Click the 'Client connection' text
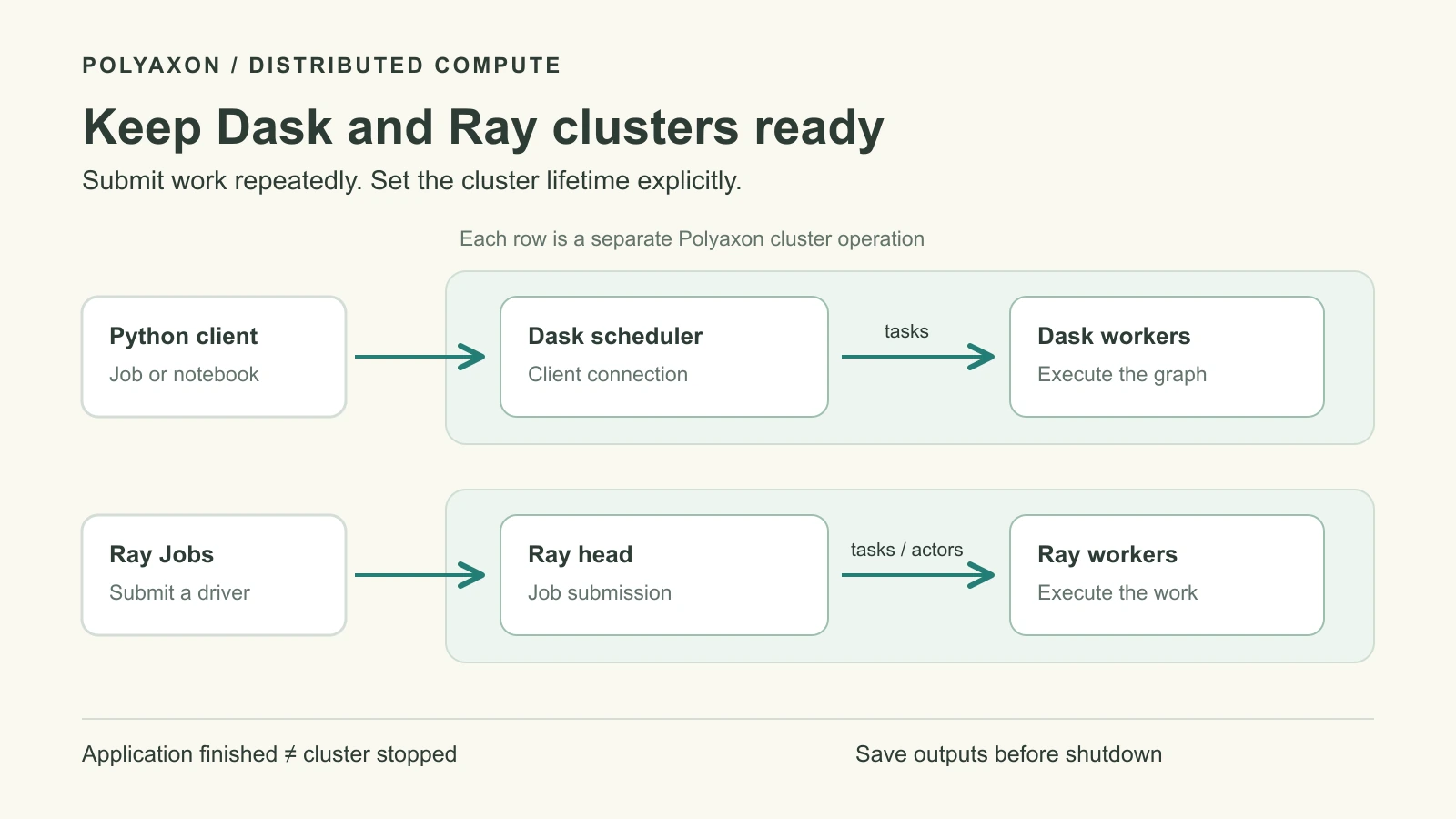 [608, 374]
